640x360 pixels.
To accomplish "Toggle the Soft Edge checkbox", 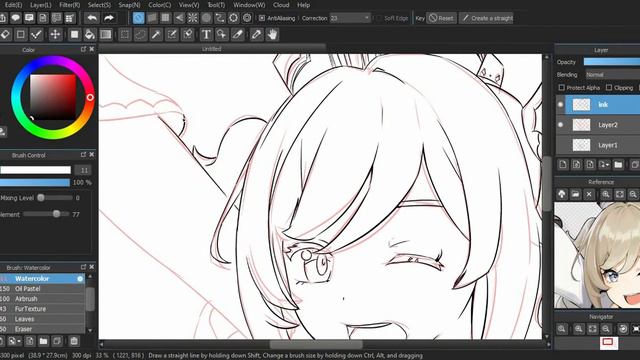I will (379, 18).
